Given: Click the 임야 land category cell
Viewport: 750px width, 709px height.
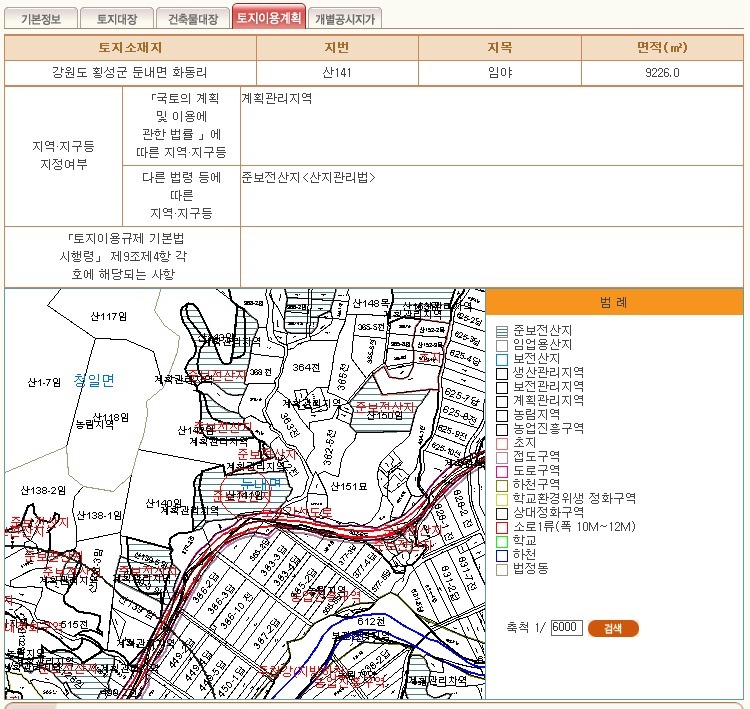Looking at the screenshot, I should click(x=500, y=73).
